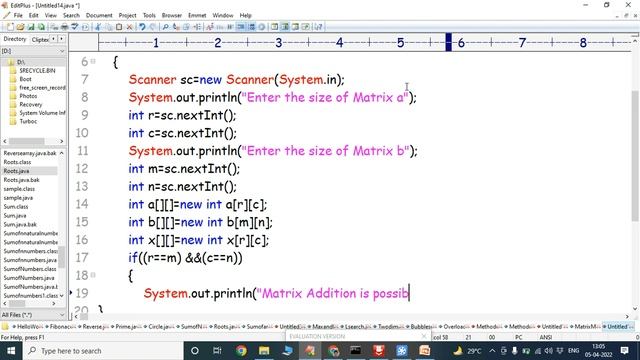Open the drive [D:] dropdown

62,51
